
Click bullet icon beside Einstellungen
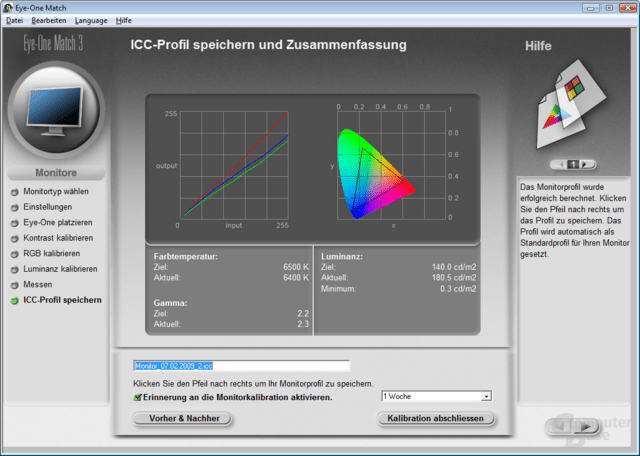(15, 207)
